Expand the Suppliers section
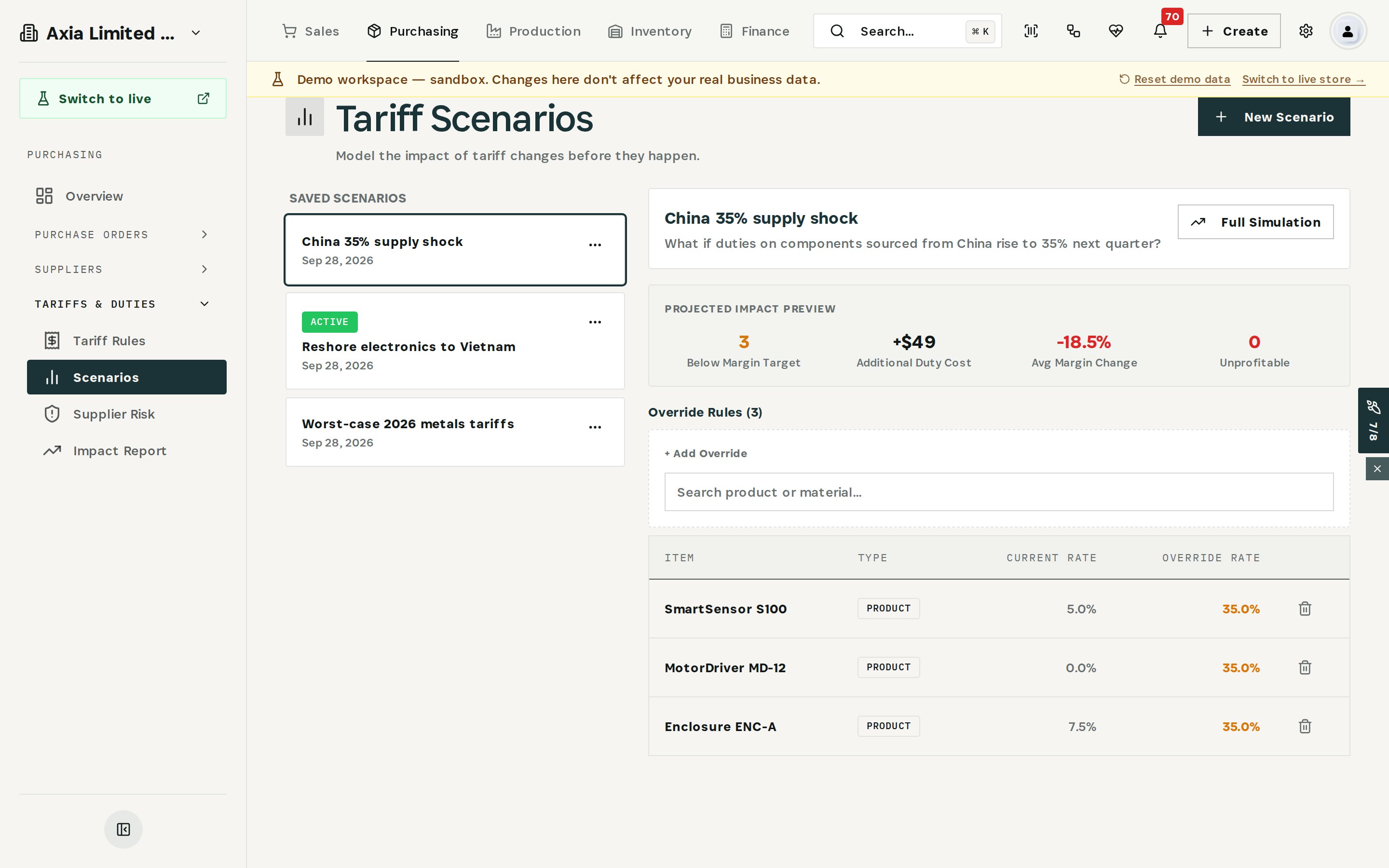The image size is (1389, 868). (122, 269)
